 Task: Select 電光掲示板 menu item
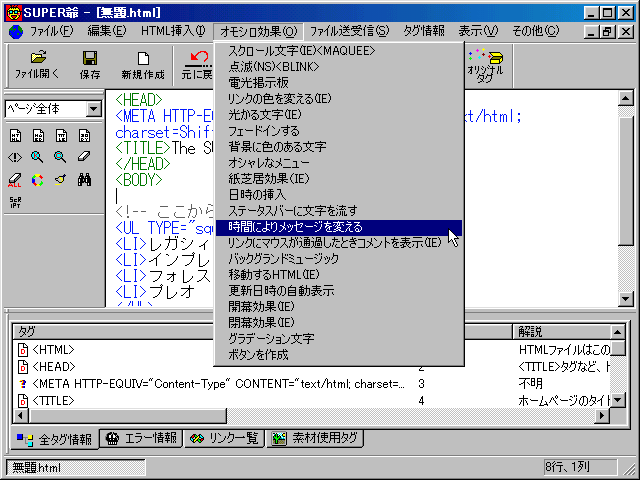pos(339,83)
